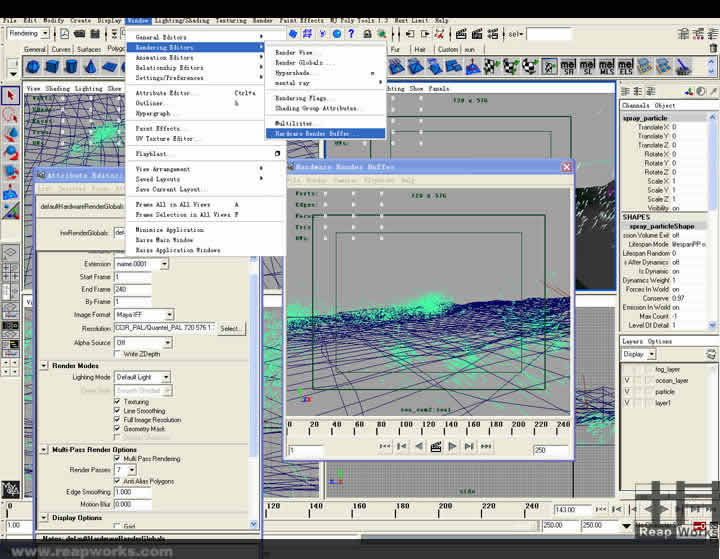720x559 pixels.
Task: Toggle Multi Pass Rendering checkbox
Action: click(117, 458)
